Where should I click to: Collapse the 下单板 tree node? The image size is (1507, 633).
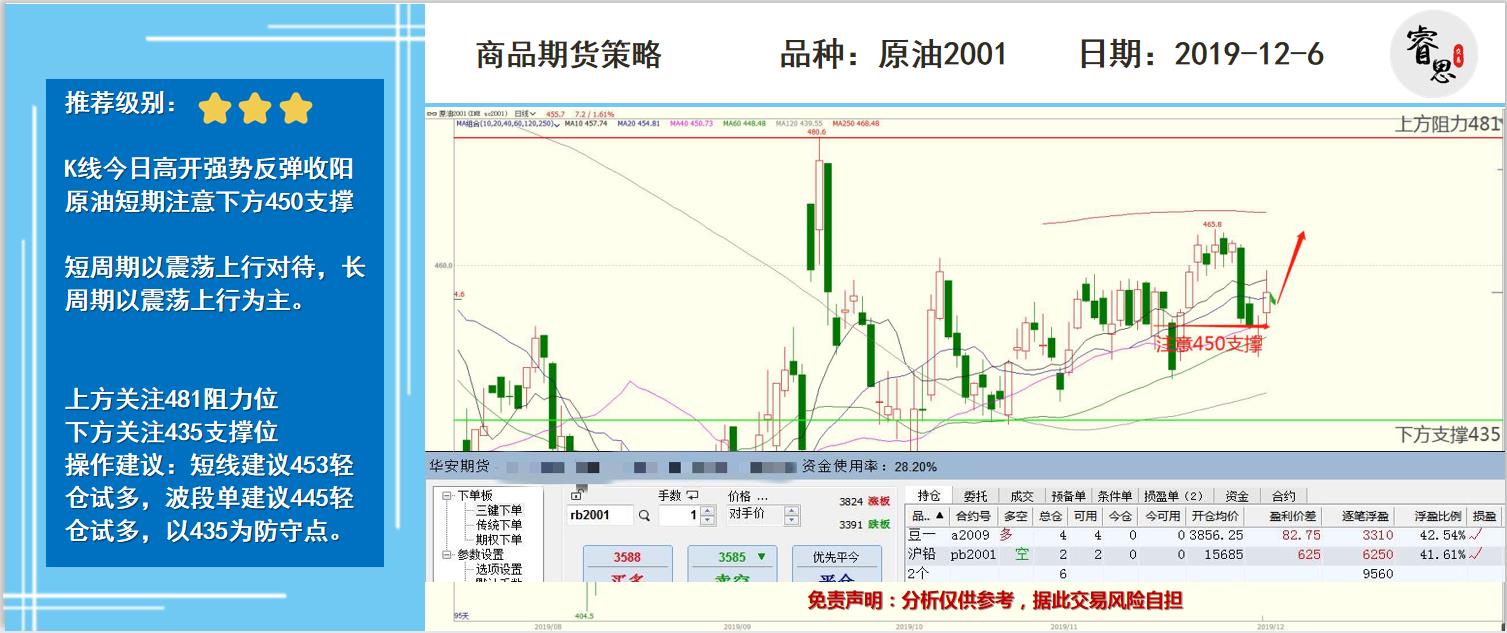point(448,495)
